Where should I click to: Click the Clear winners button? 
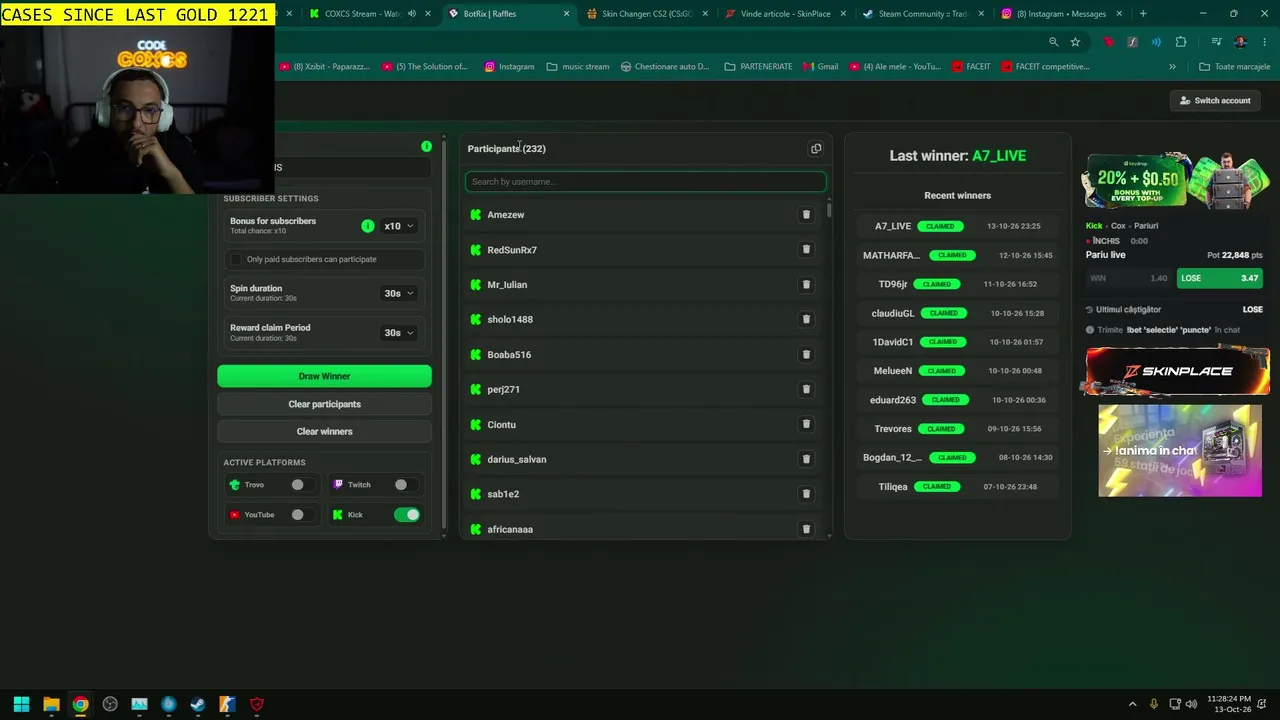click(324, 432)
